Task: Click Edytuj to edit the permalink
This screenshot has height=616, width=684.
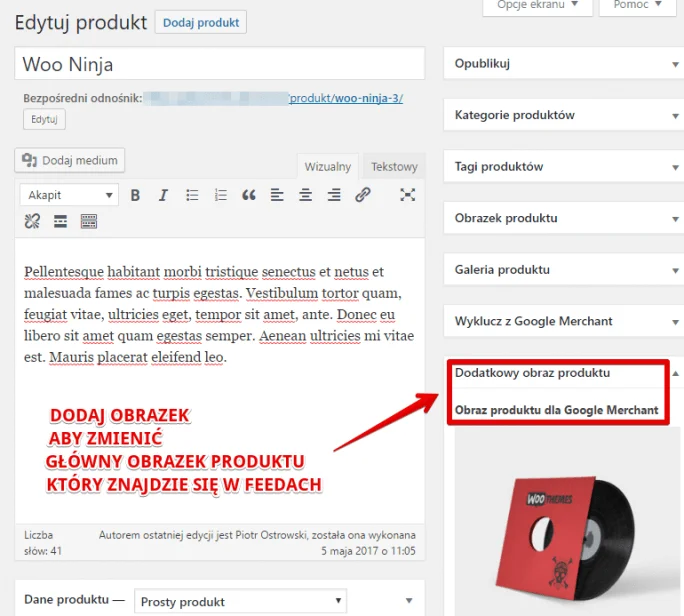Action: click(x=44, y=119)
